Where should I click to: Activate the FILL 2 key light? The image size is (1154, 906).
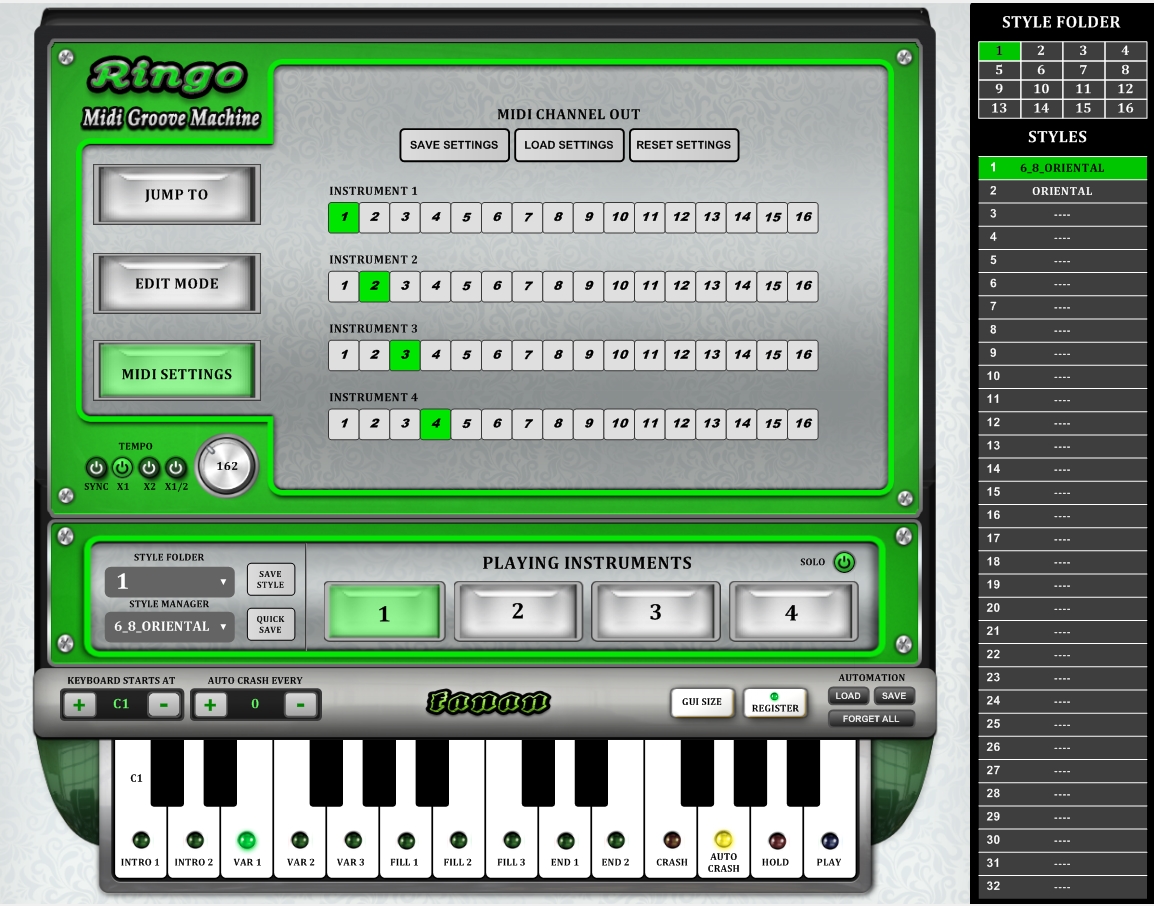click(458, 841)
